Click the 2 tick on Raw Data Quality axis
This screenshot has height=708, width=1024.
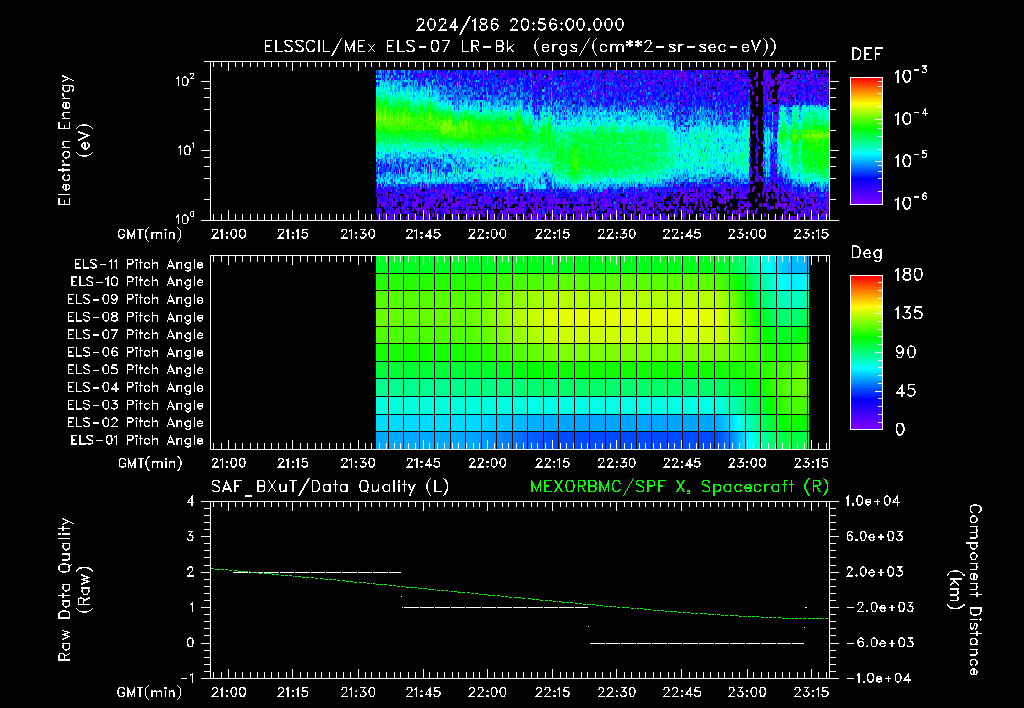[190, 571]
